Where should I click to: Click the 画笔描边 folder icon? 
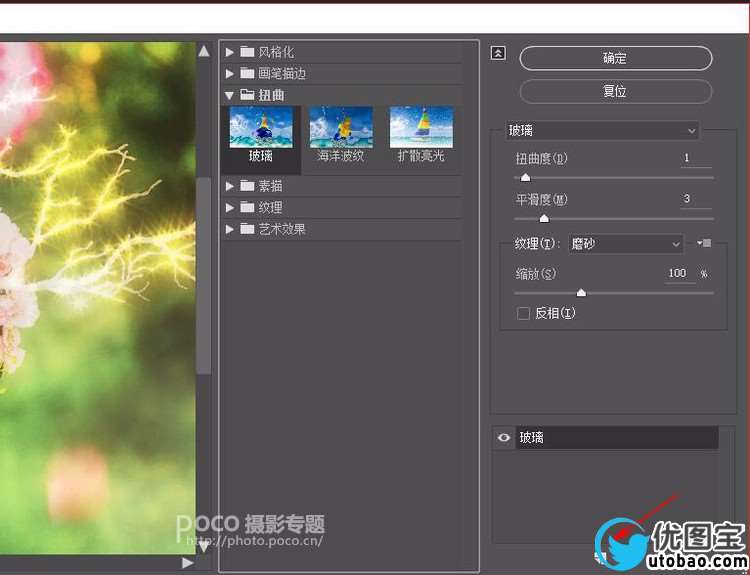[x=247, y=73]
